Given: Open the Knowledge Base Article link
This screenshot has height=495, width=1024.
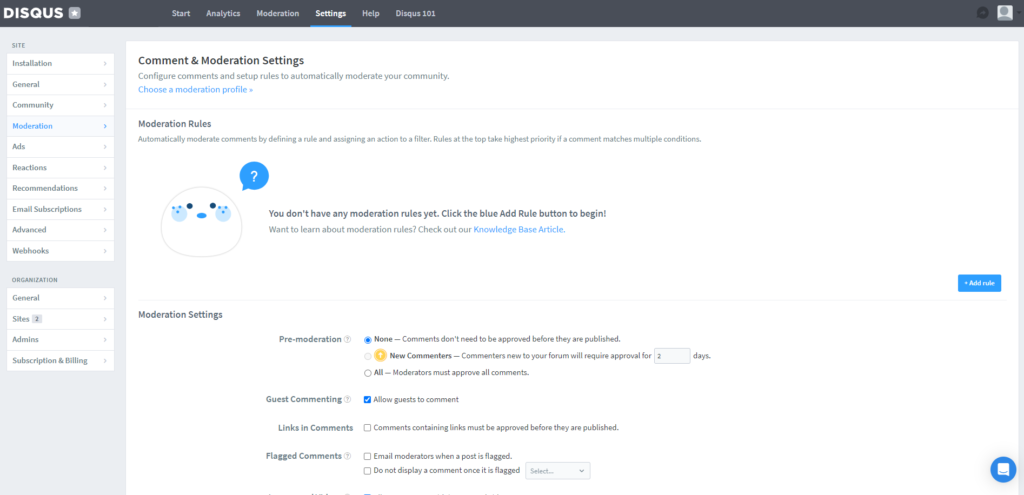Looking at the screenshot, I should coord(519,229).
